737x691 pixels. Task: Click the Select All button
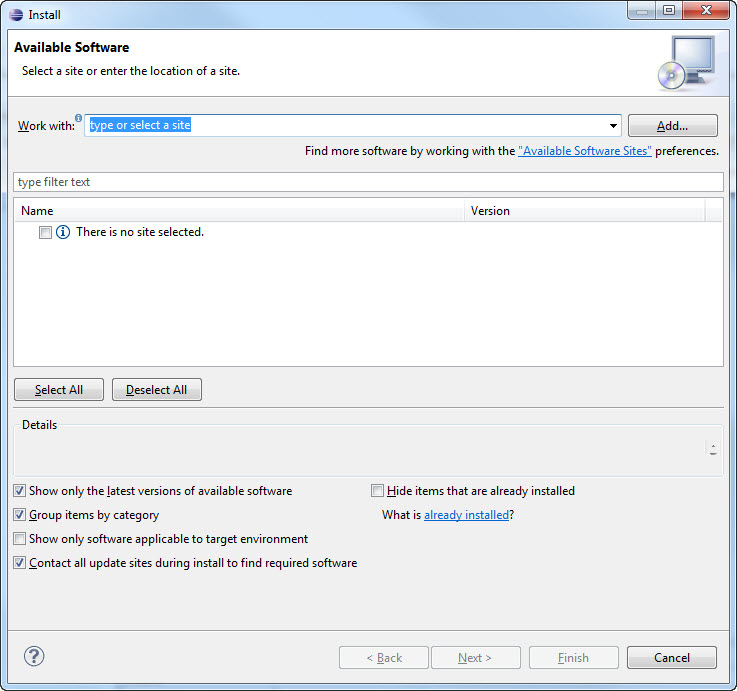coord(59,390)
